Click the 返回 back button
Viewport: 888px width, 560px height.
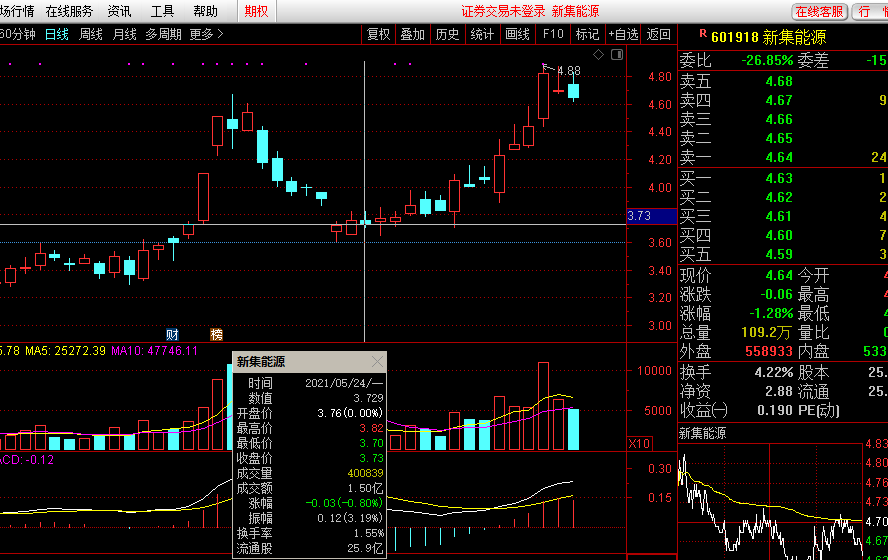pyautogui.click(x=659, y=35)
